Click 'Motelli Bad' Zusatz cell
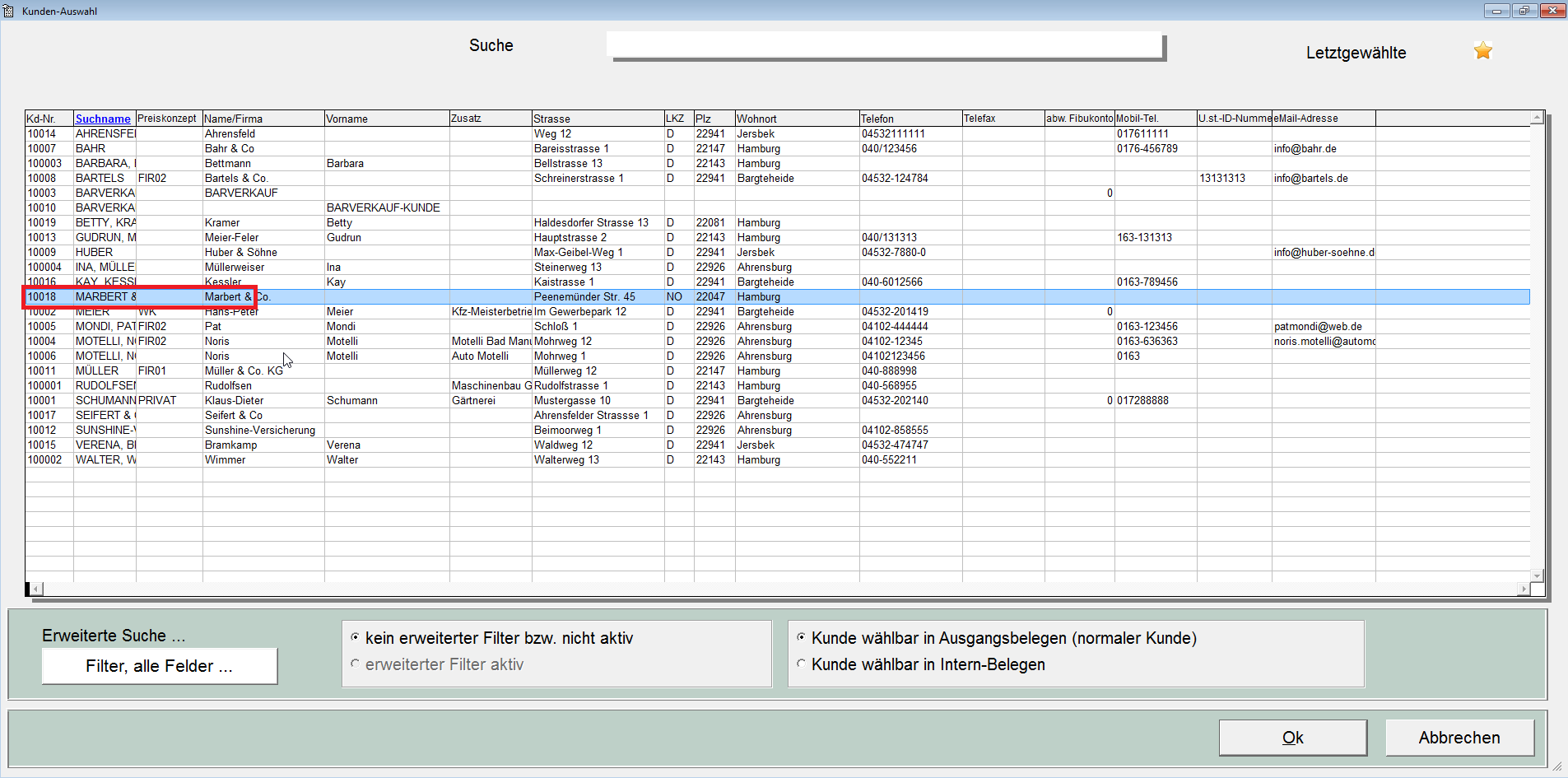Viewport: 1568px width, 778px height. coord(491,341)
